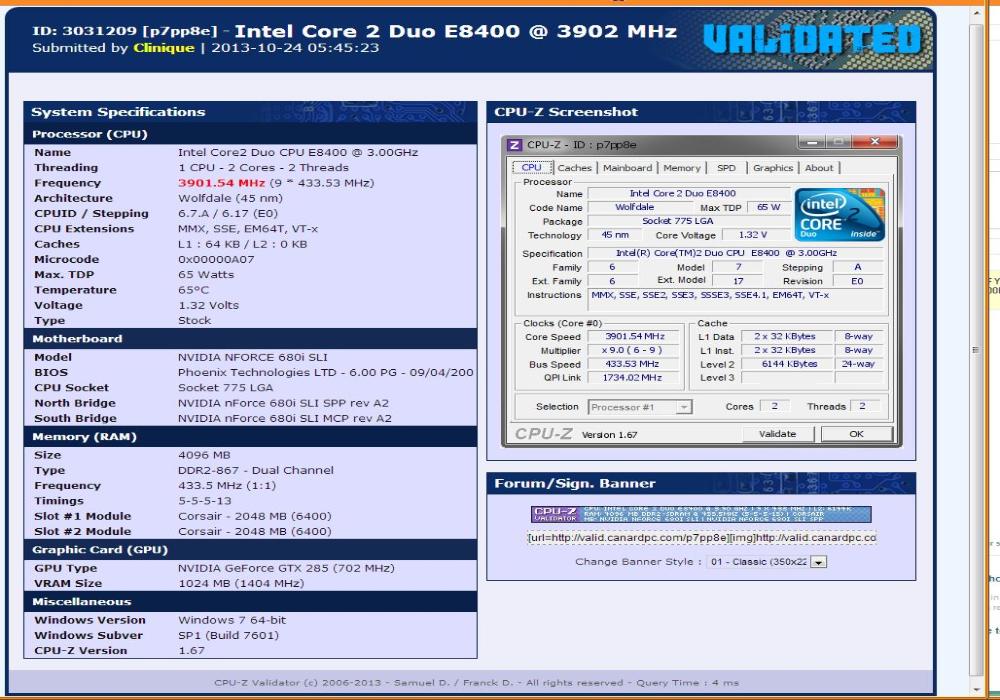Click the Wolfdale (45 nm) architecture value
Viewport: 1000px width, 700px height.
coord(230,198)
